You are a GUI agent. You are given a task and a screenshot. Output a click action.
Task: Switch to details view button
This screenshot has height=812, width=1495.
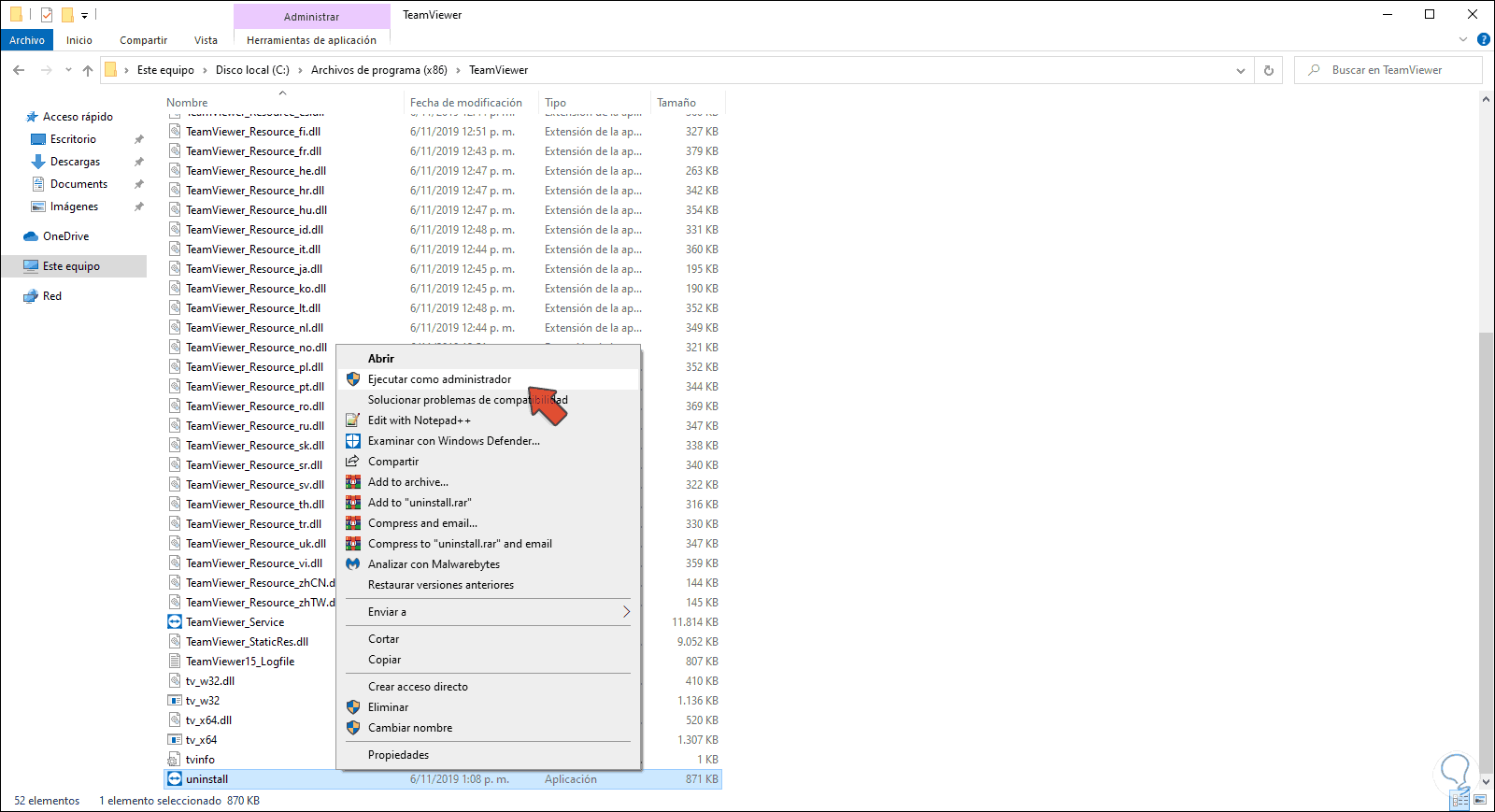click(1460, 800)
